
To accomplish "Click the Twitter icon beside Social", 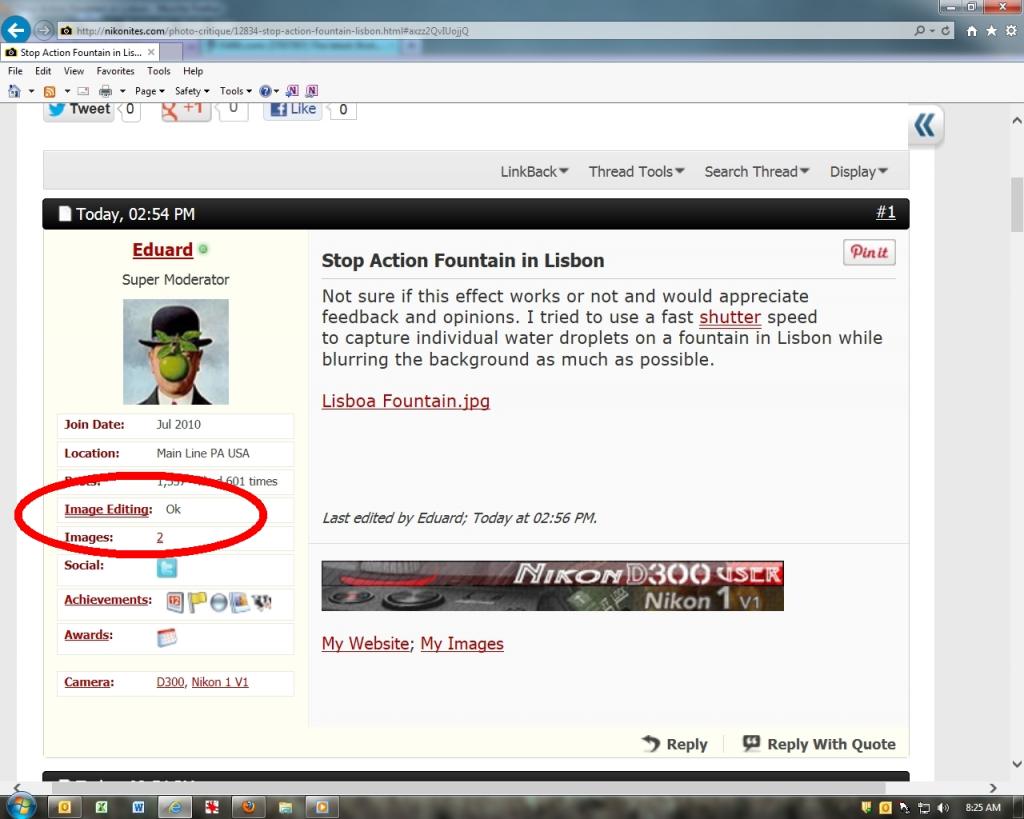I will click(167, 568).
